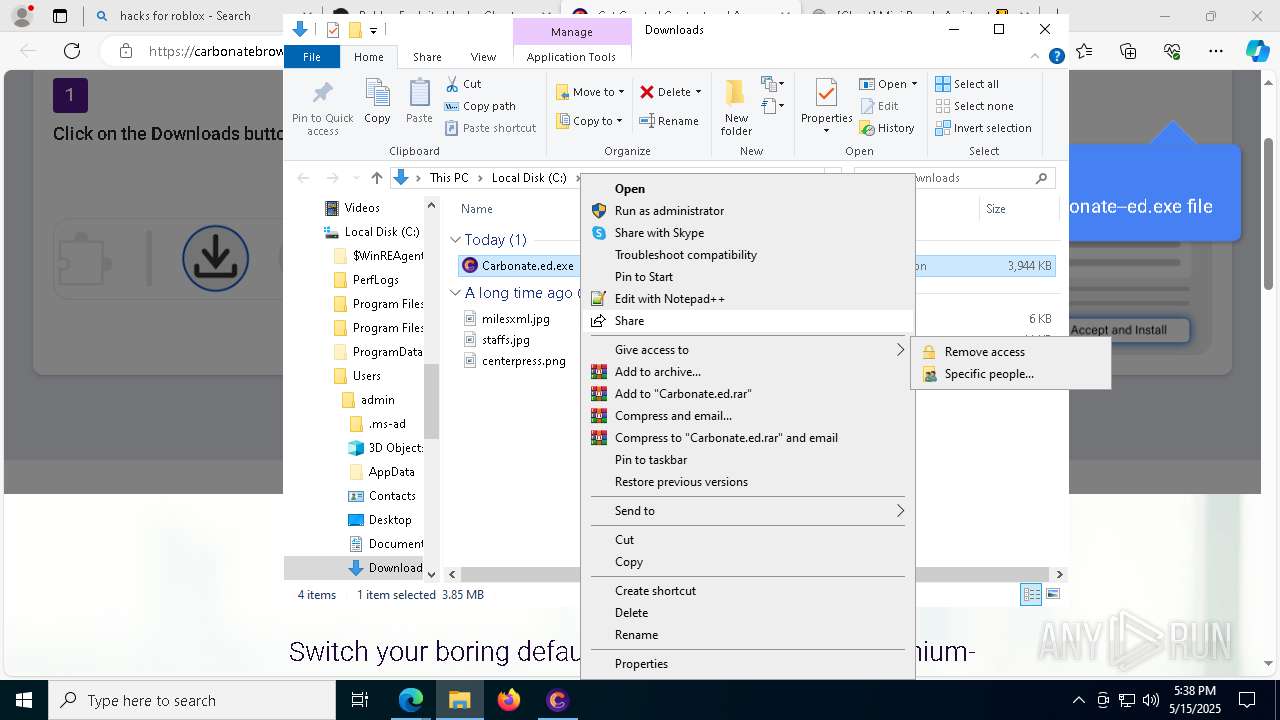Open the File ribbon tab
This screenshot has height=720, width=1280.
click(312, 57)
